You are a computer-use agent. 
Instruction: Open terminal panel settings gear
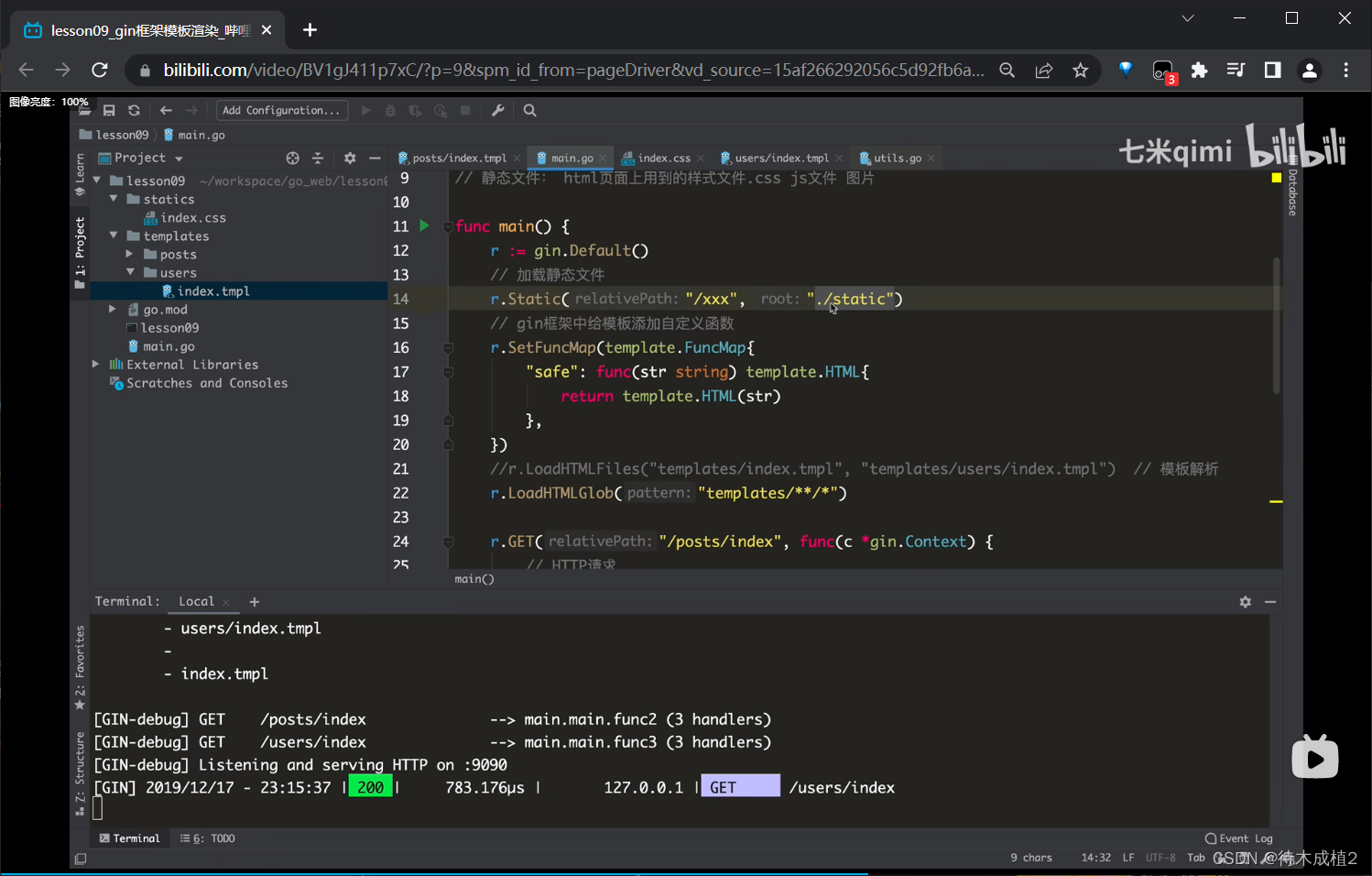click(1245, 602)
